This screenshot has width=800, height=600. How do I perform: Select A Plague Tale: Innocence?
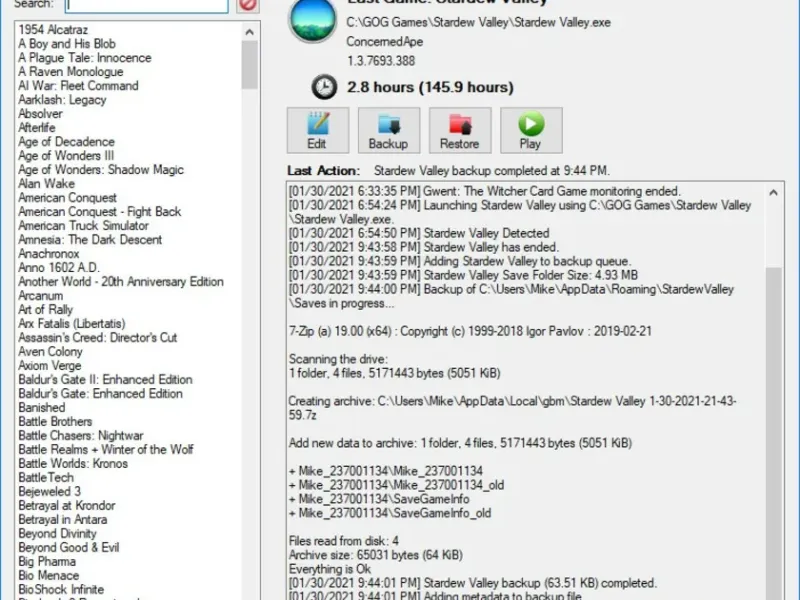click(85, 58)
